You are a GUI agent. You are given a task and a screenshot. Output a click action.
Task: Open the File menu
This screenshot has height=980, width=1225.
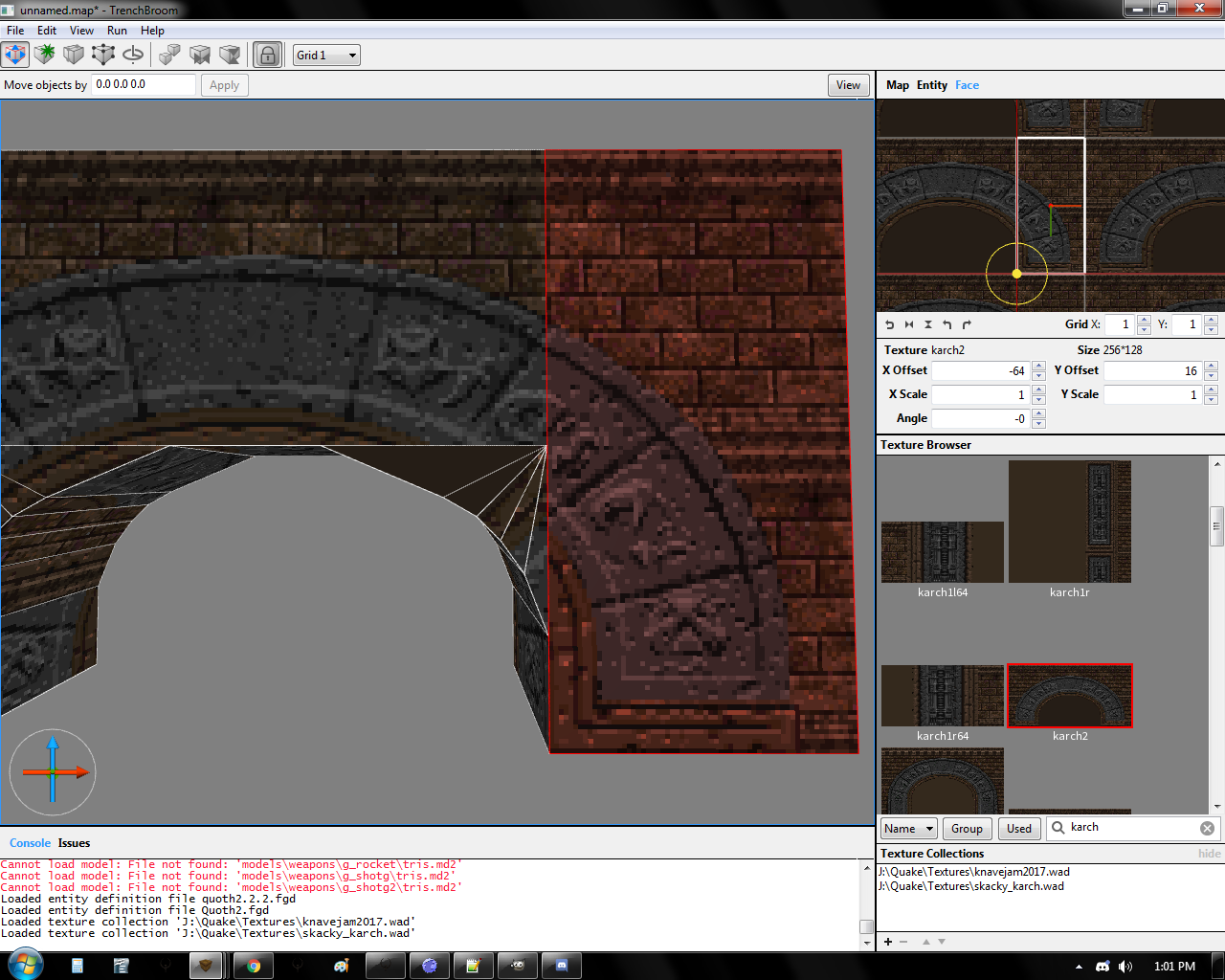click(15, 31)
